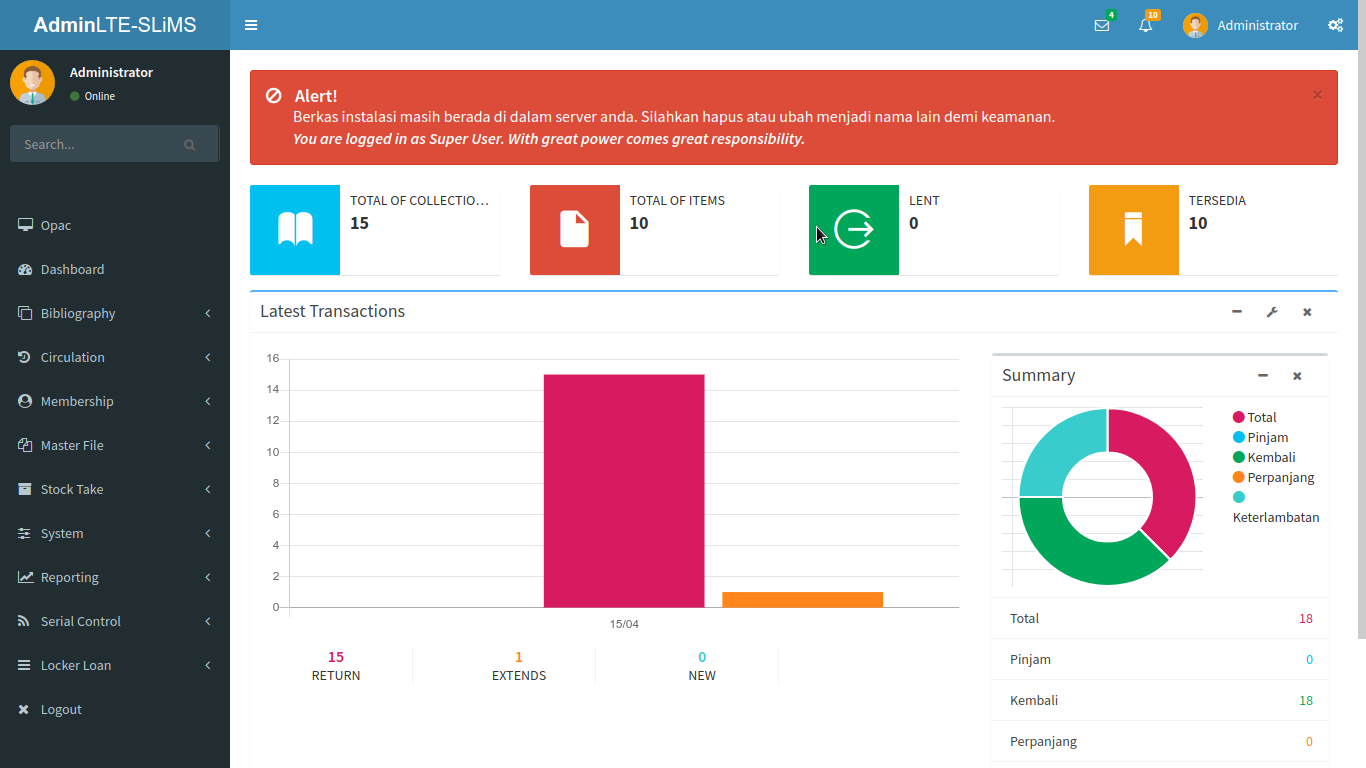Open the notifications bell icon
The height and width of the screenshot is (768, 1366).
1146,26
